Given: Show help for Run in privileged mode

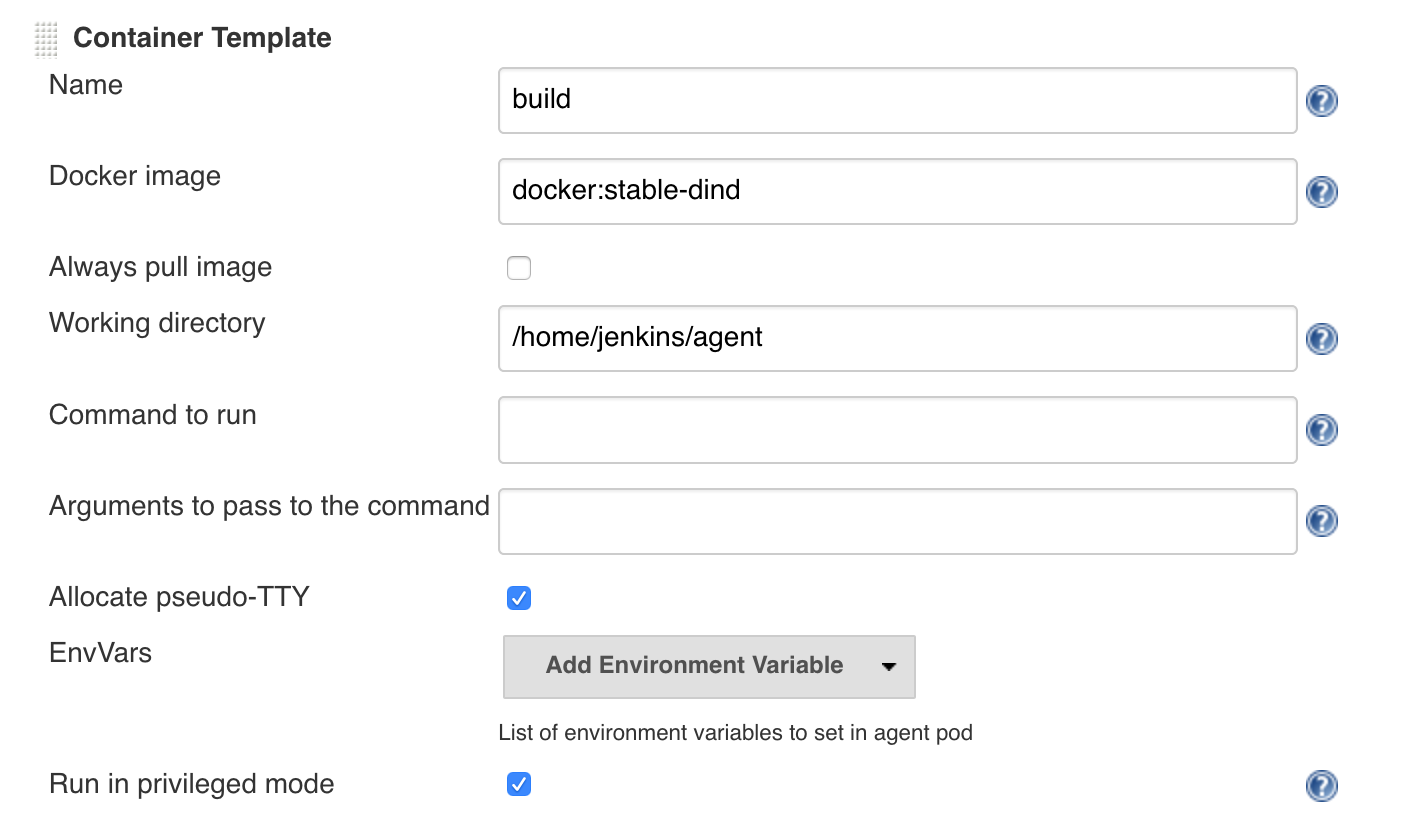Looking at the screenshot, I should coord(1321,786).
